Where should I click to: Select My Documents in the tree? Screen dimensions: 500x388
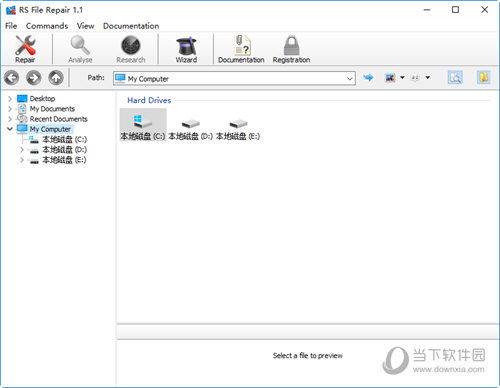point(52,109)
